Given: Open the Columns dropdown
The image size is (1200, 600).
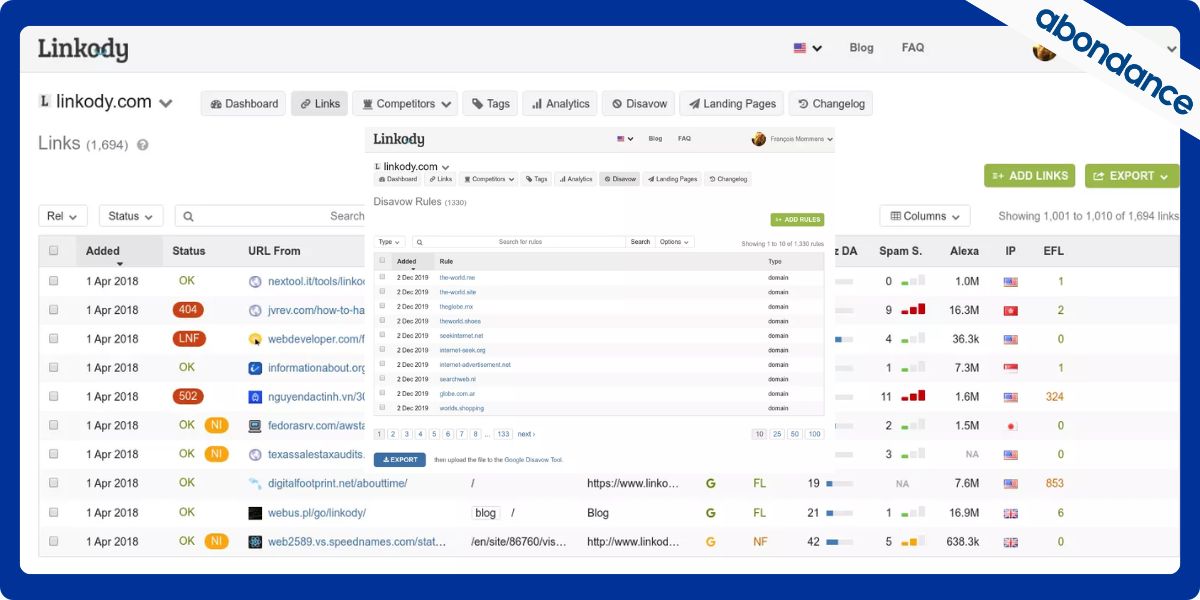Looking at the screenshot, I should click(x=925, y=216).
